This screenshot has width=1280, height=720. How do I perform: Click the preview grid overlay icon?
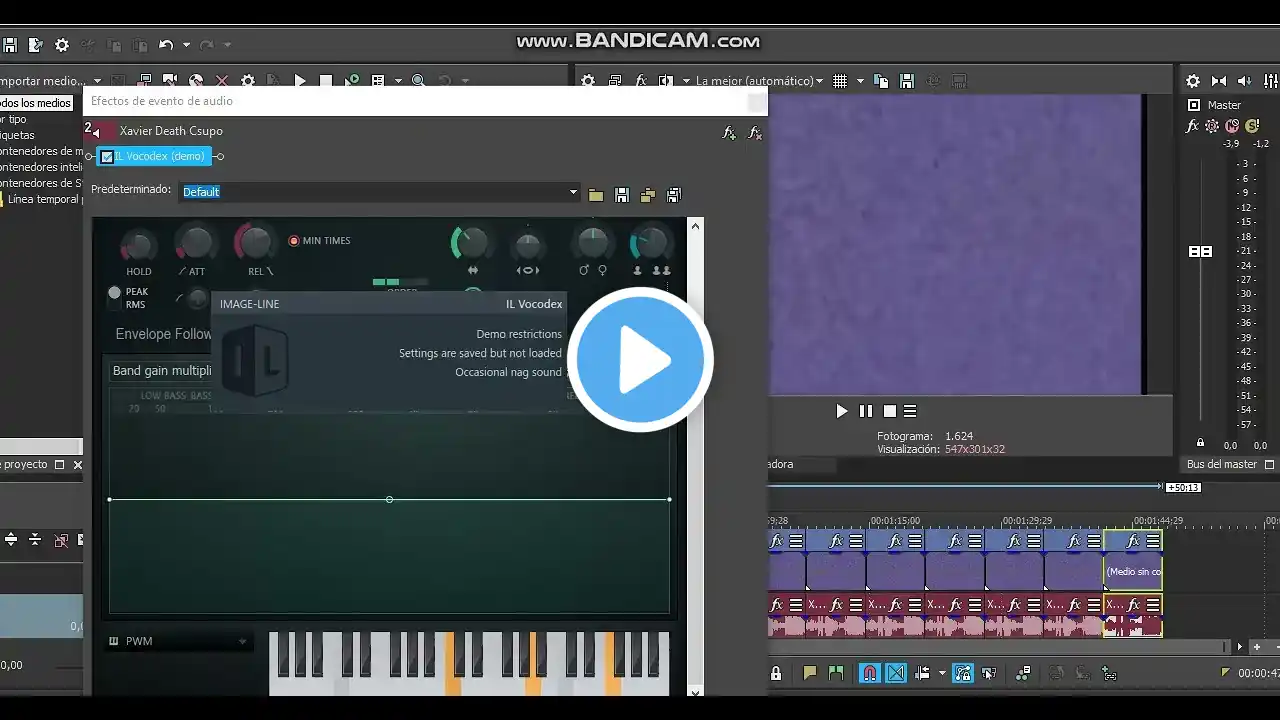pyautogui.click(x=840, y=81)
